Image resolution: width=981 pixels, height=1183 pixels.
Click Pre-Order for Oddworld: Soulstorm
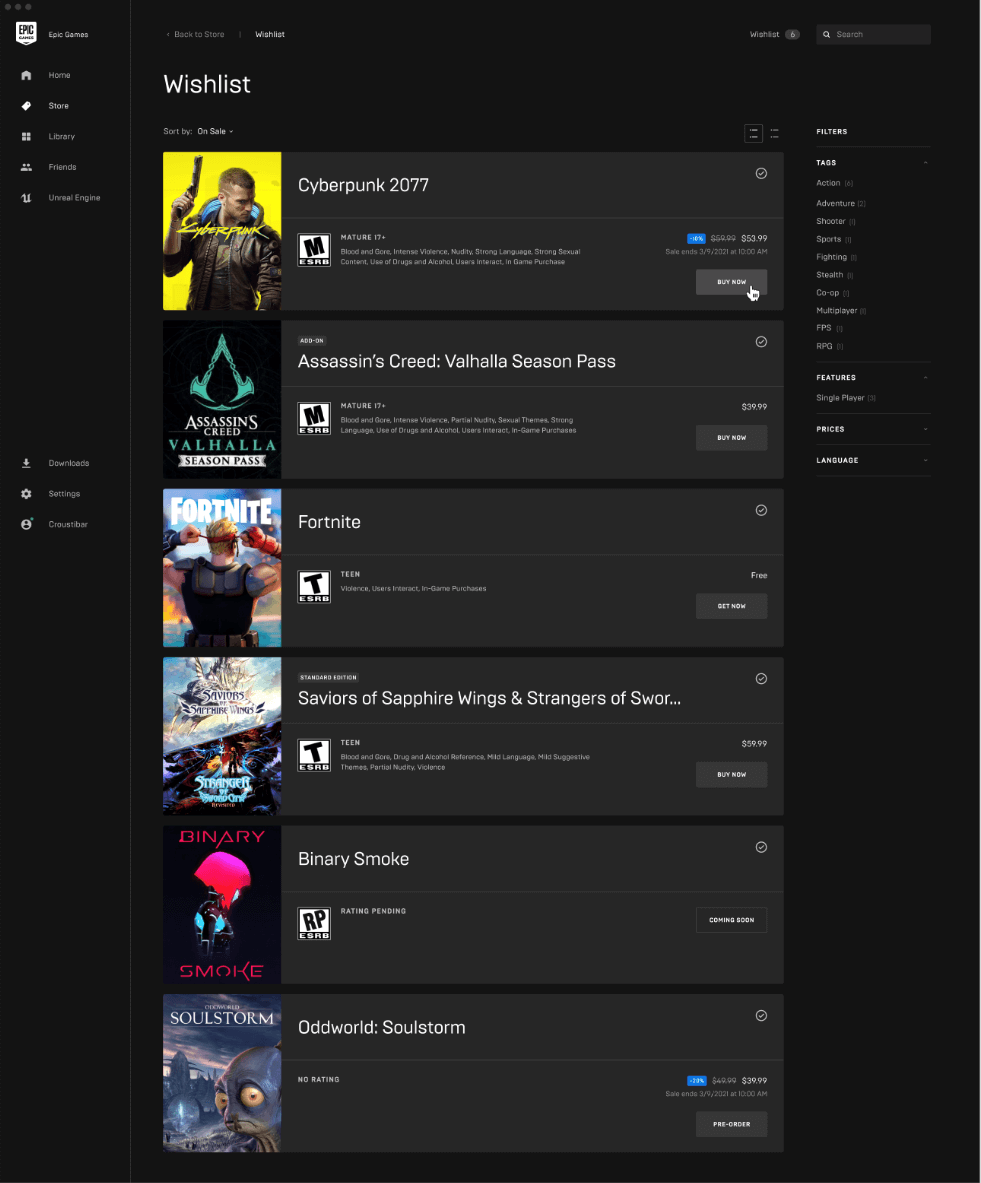point(731,1124)
